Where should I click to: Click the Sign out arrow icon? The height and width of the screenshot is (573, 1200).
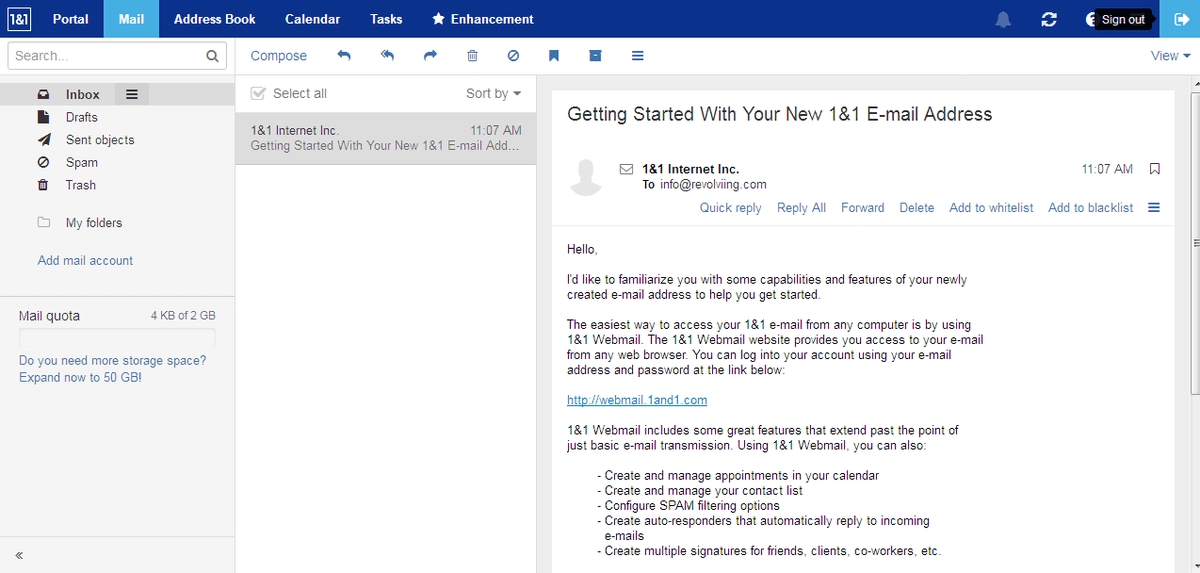(x=1180, y=19)
